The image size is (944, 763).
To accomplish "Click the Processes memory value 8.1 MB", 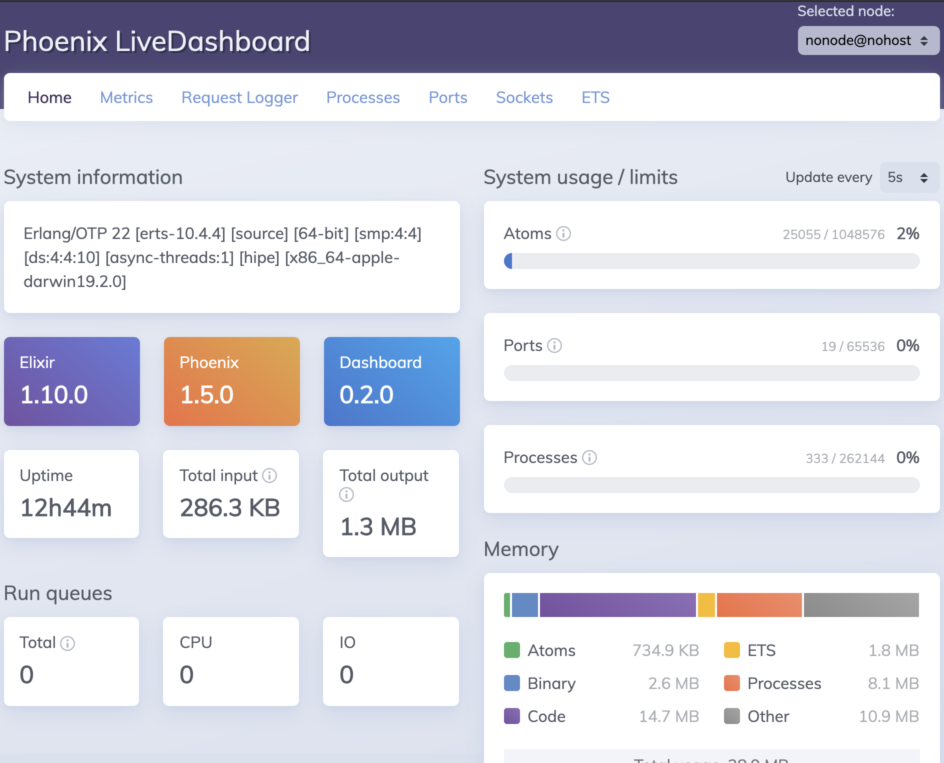I will (x=893, y=684).
